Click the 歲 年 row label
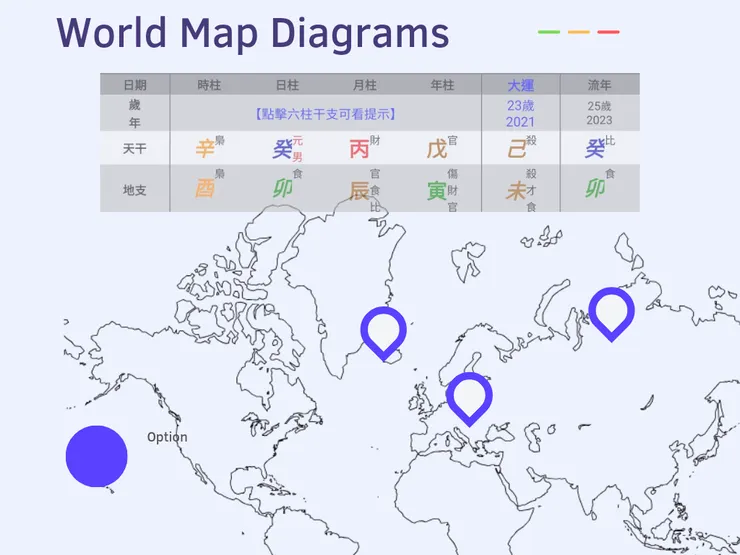This screenshot has height=555, width=740. coord(135,114)
